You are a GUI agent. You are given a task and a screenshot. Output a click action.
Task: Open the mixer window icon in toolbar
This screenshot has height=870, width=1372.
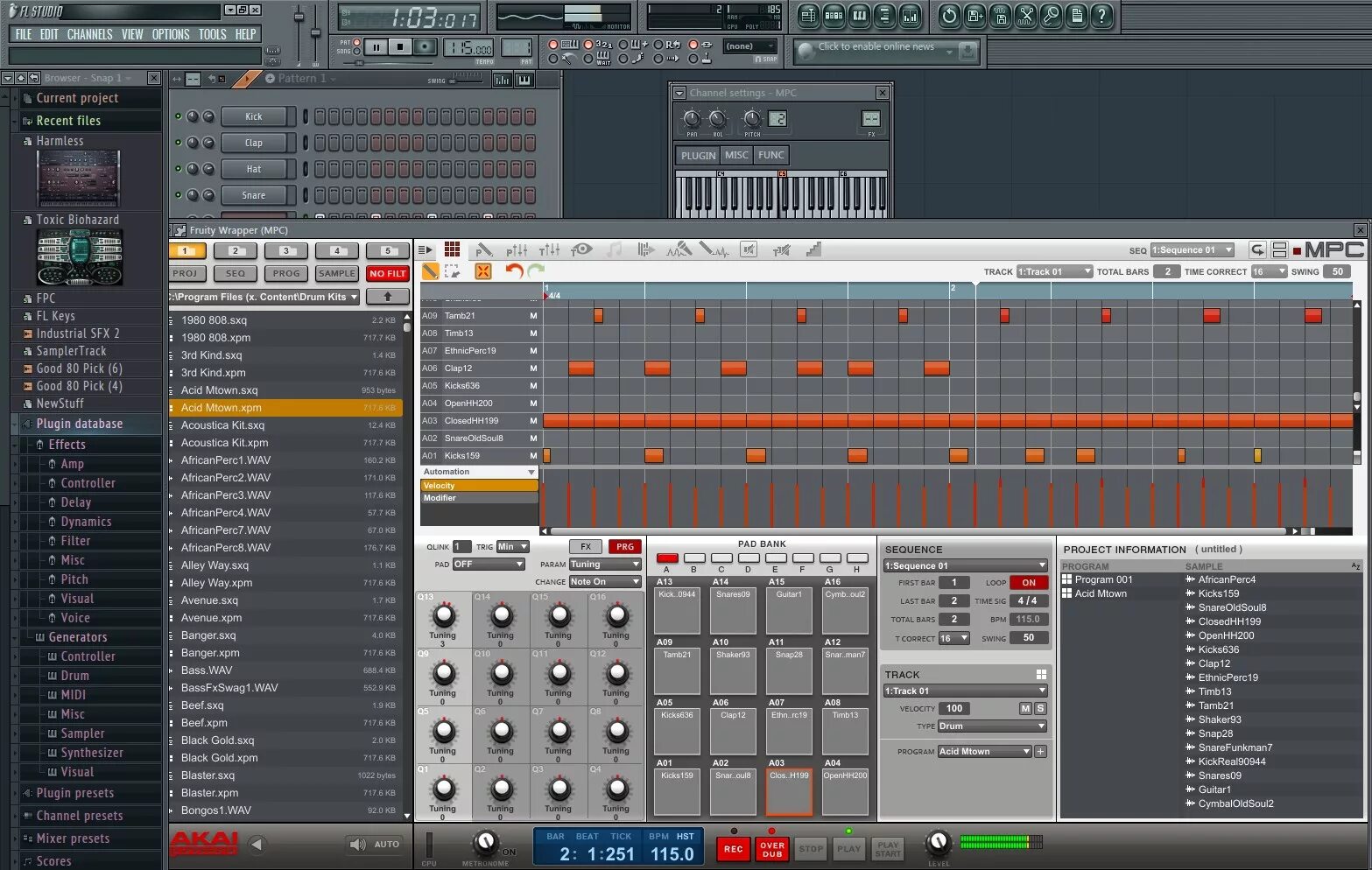910,15
